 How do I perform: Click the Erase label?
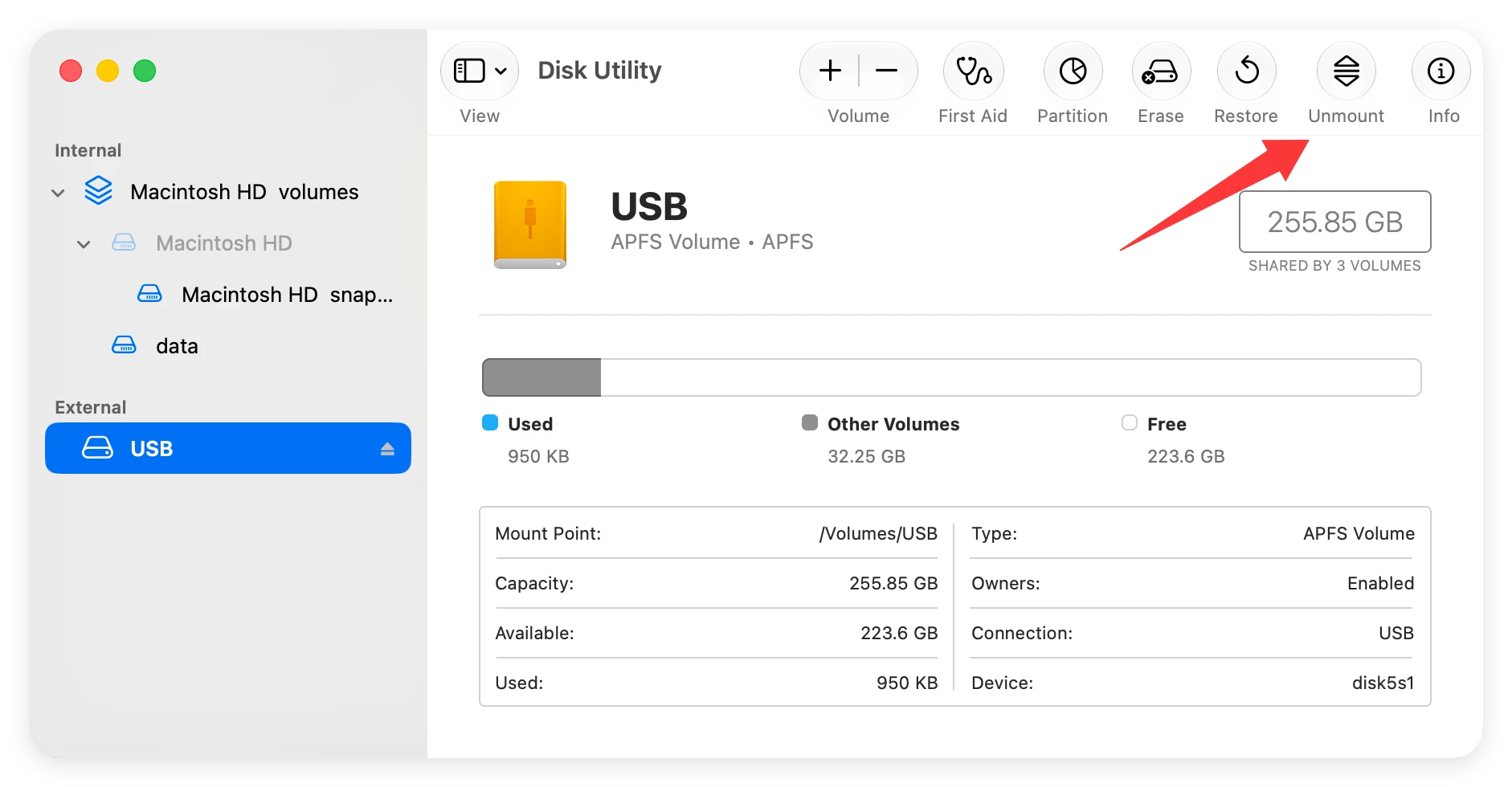(1161, 116)
